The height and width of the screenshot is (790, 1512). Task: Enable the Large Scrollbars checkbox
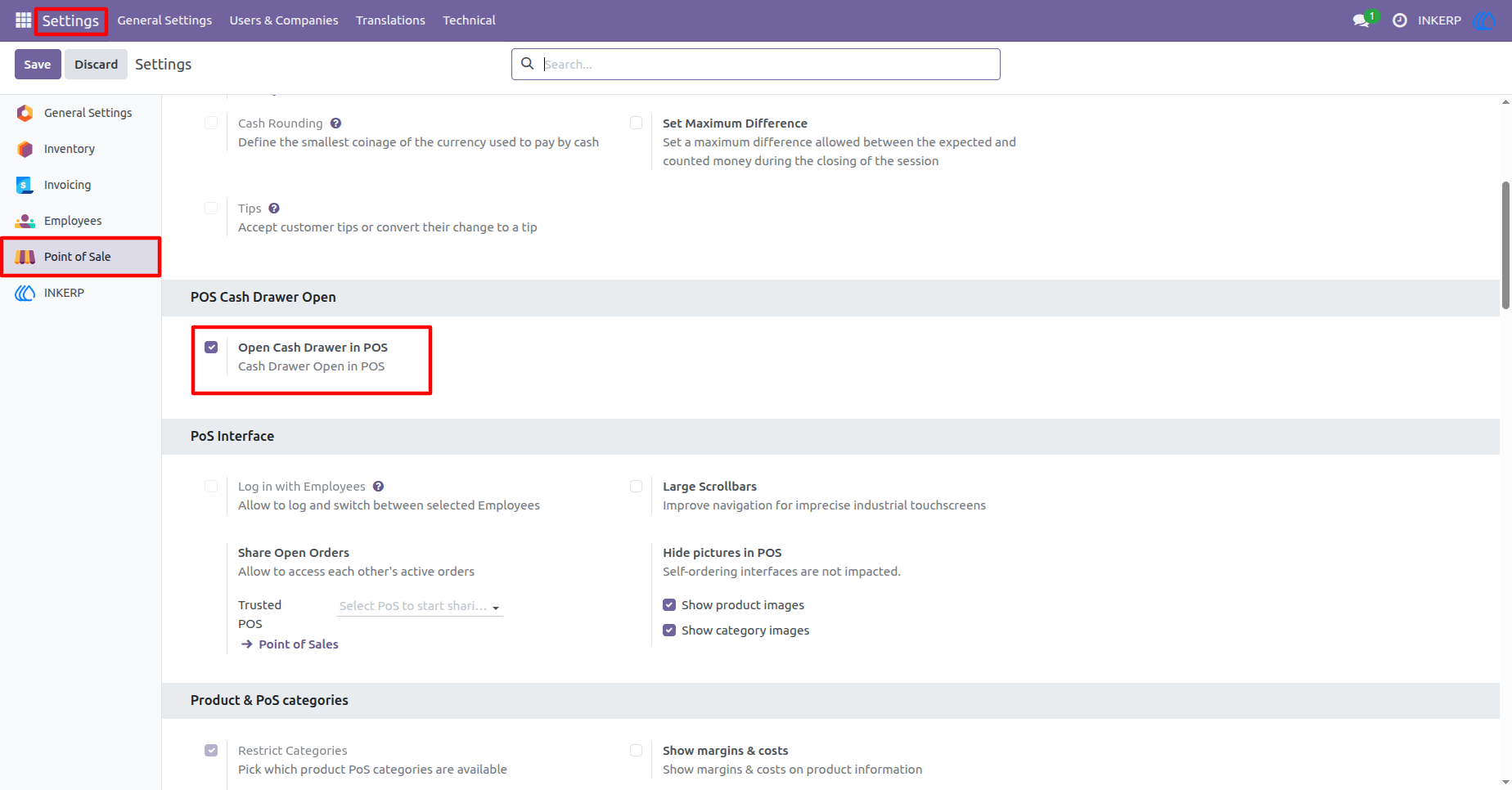pos(636,487)
